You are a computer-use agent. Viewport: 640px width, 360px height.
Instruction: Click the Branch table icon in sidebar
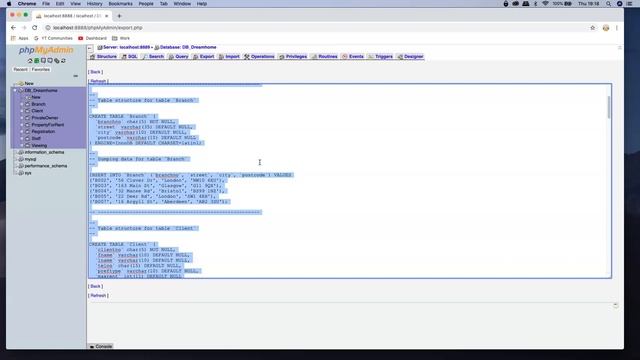tap(28, 104)
